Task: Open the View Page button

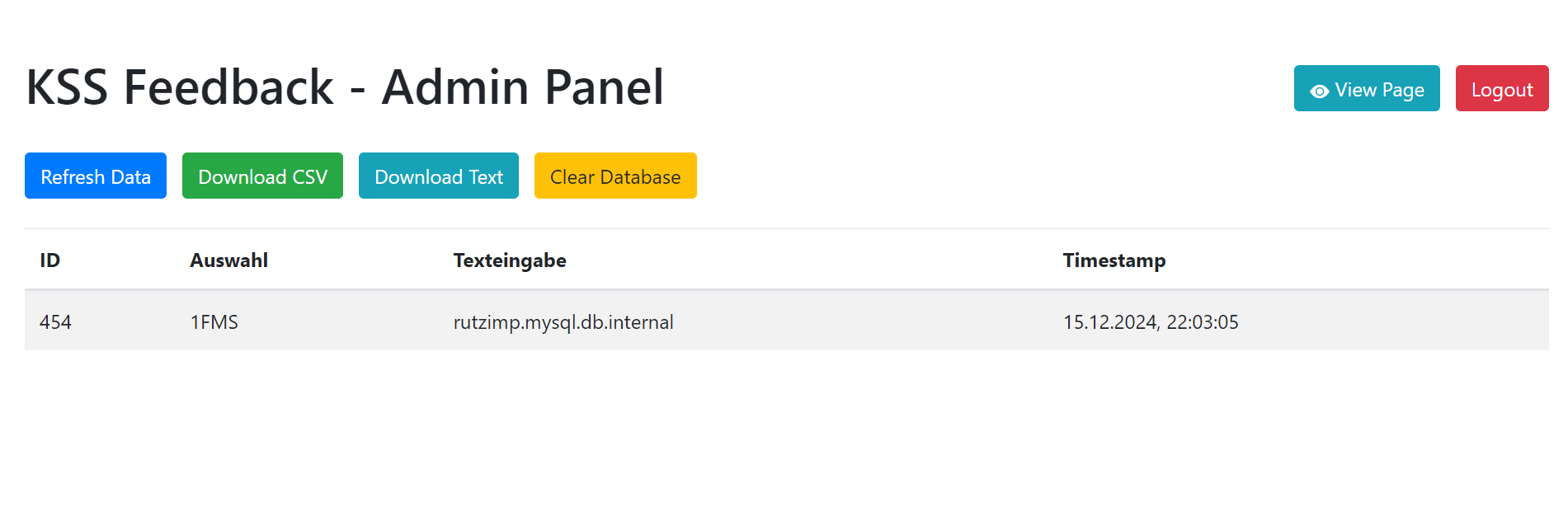Action: 1367,88
